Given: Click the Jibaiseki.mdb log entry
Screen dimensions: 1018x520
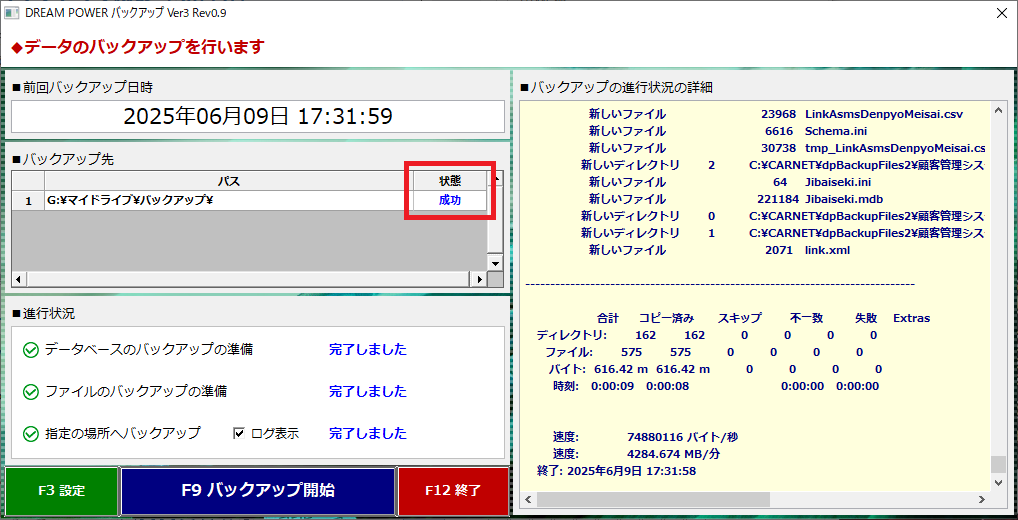Looking at the screenshot, I should (843, 199).
